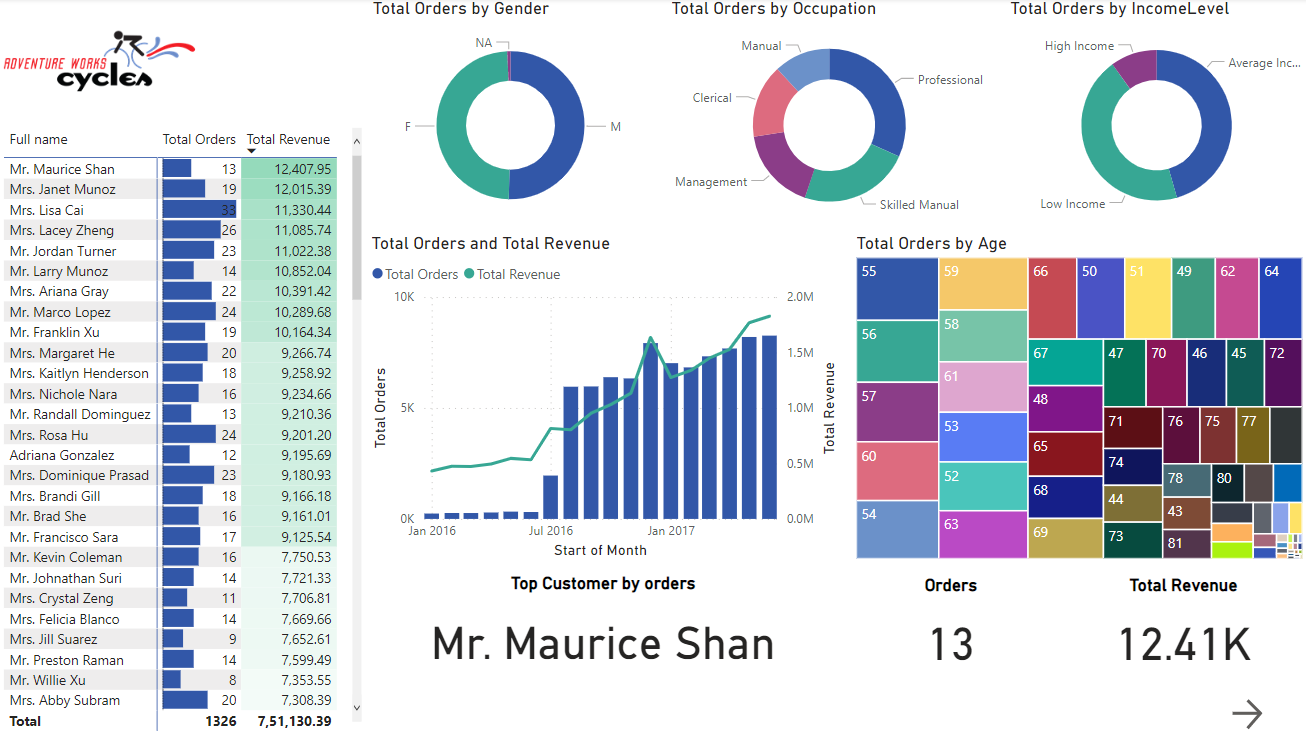Click the age 64 cell in the treemap
Image resolution: width=1306 pixels, height=732 pixels.
[x=1281, y=297]
